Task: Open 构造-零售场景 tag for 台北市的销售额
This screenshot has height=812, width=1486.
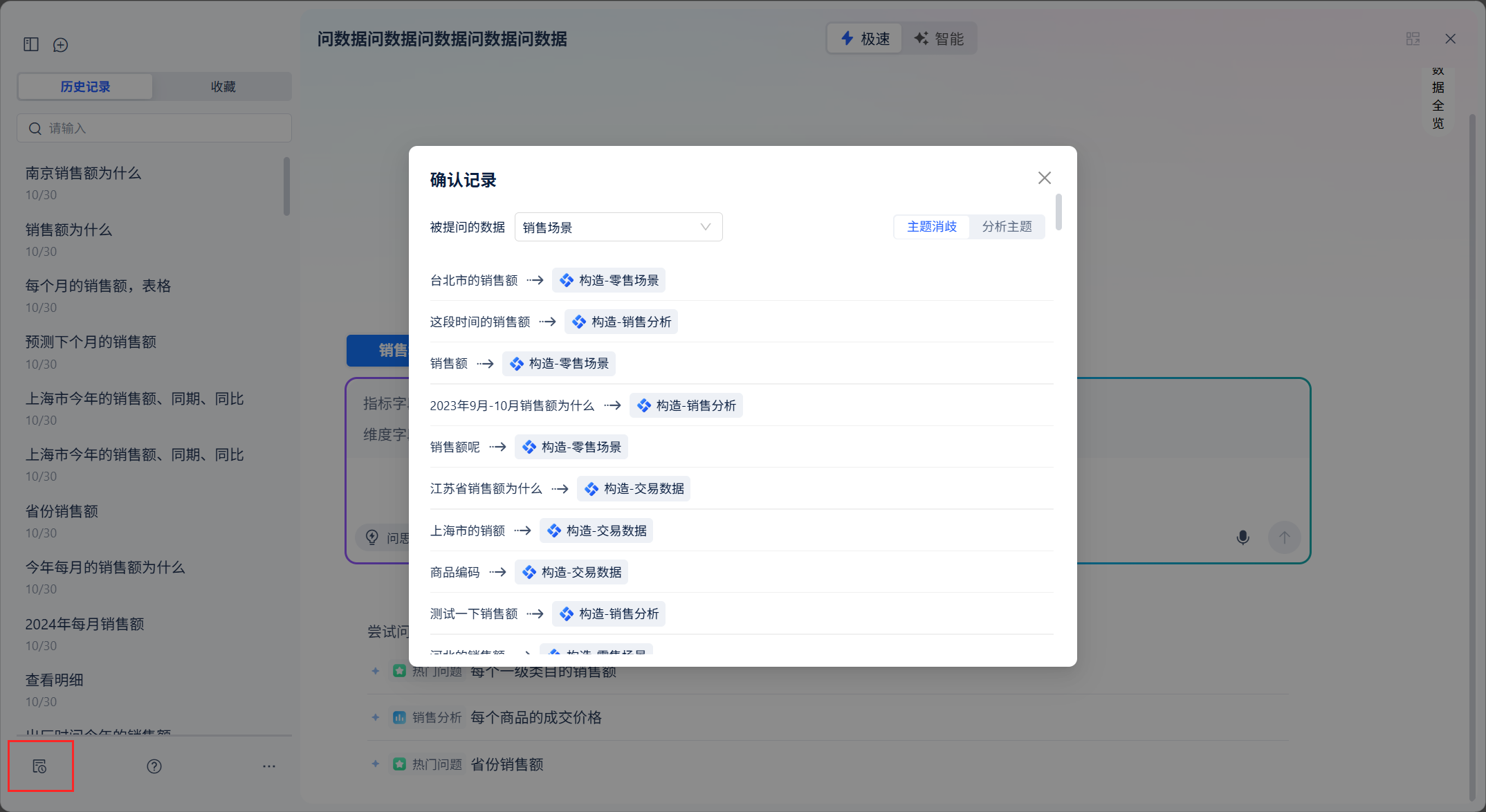Action: 609,280
